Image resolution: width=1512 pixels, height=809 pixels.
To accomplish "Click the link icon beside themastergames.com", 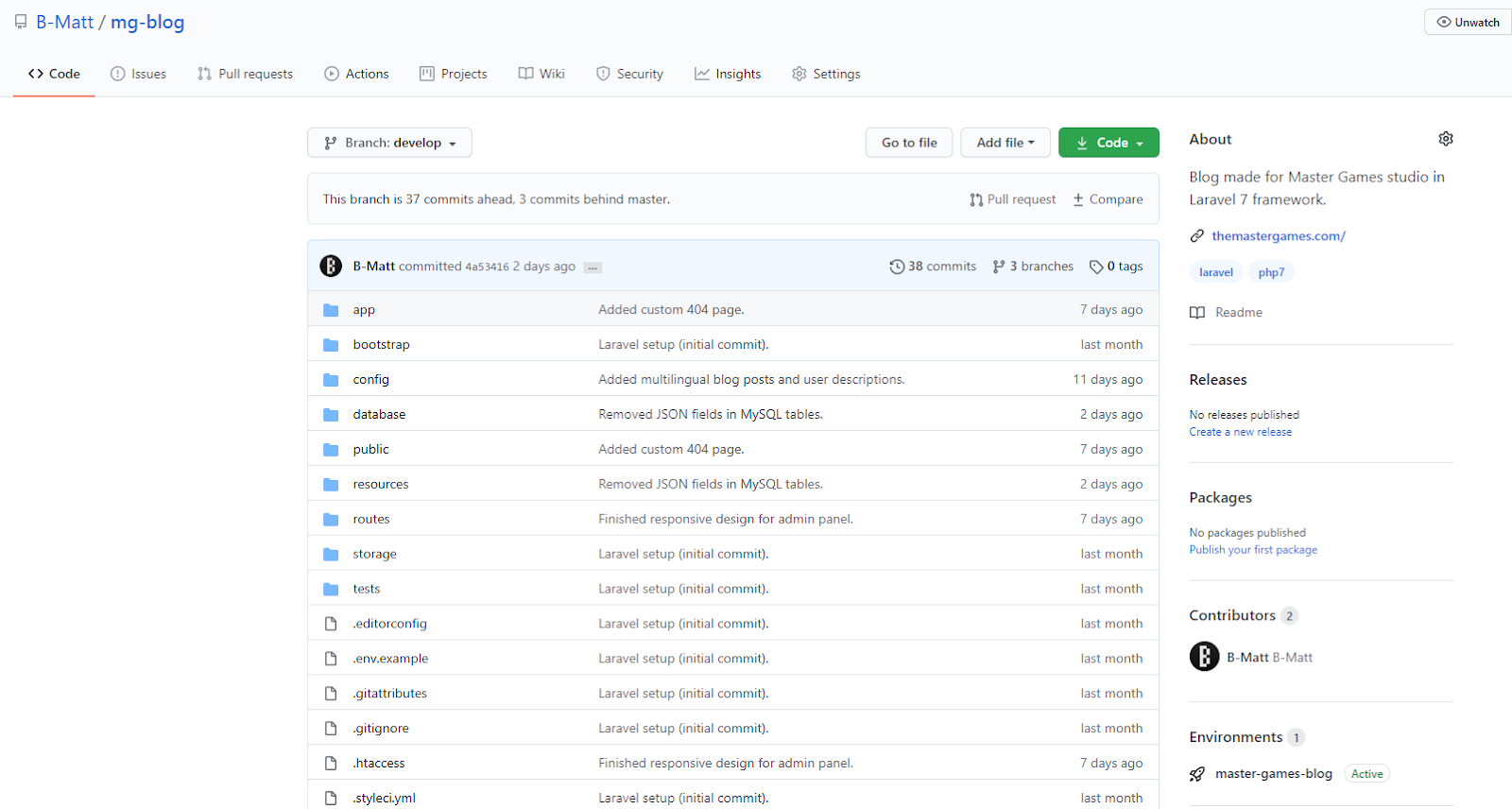I will tap(1196, 236).
